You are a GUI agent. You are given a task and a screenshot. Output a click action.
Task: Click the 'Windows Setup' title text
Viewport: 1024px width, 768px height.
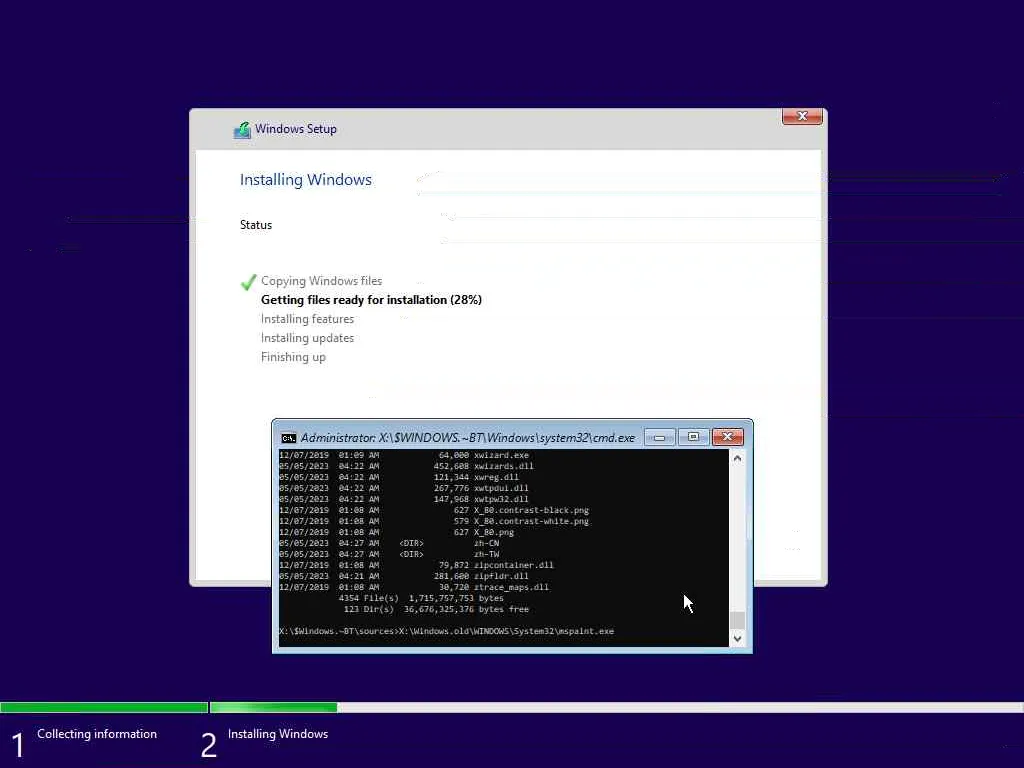click(x=296, y=129)
